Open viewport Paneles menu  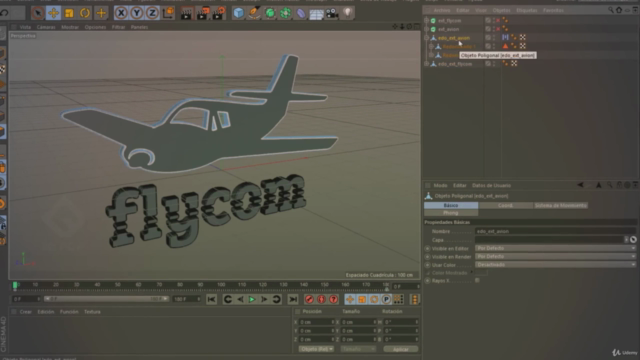(x=139, y=27)
